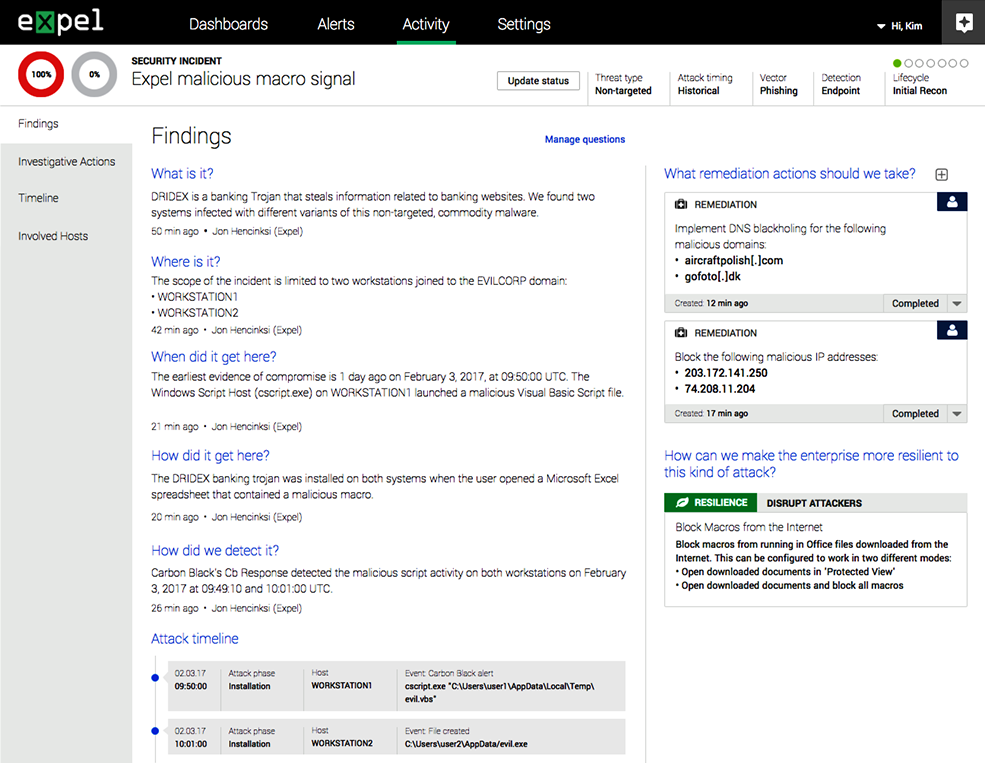Screen dimensions: 985x763
Task: Click medkit icon on DNS blackholing card
Action: coord(681,204)
